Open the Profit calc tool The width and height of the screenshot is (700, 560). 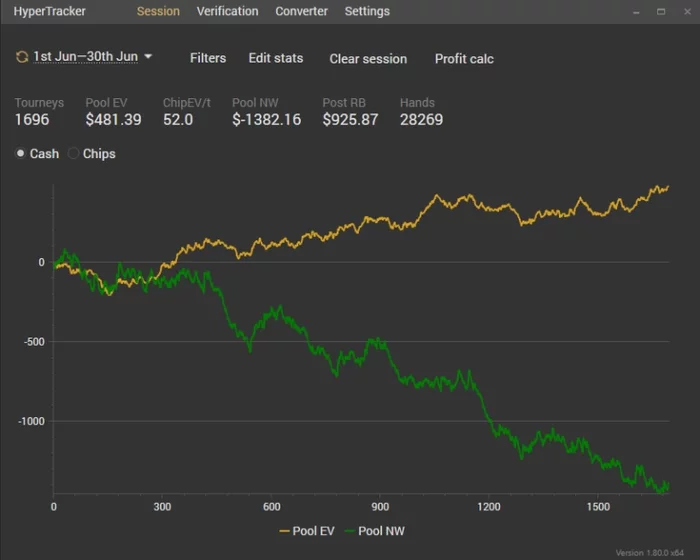point(464,59)
